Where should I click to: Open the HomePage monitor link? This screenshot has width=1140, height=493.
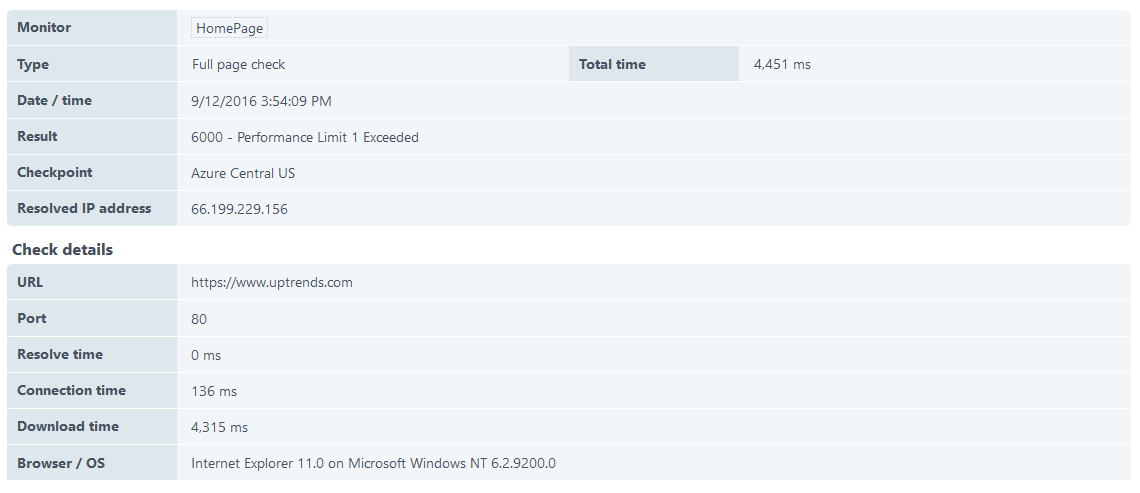click(230, 28)
